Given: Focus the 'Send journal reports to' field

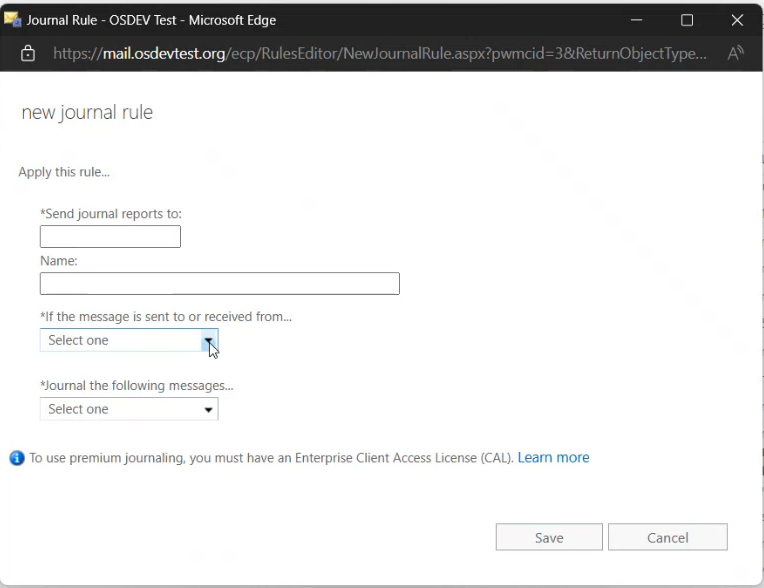Looking at the screenshot, I should tap(110, 237).
